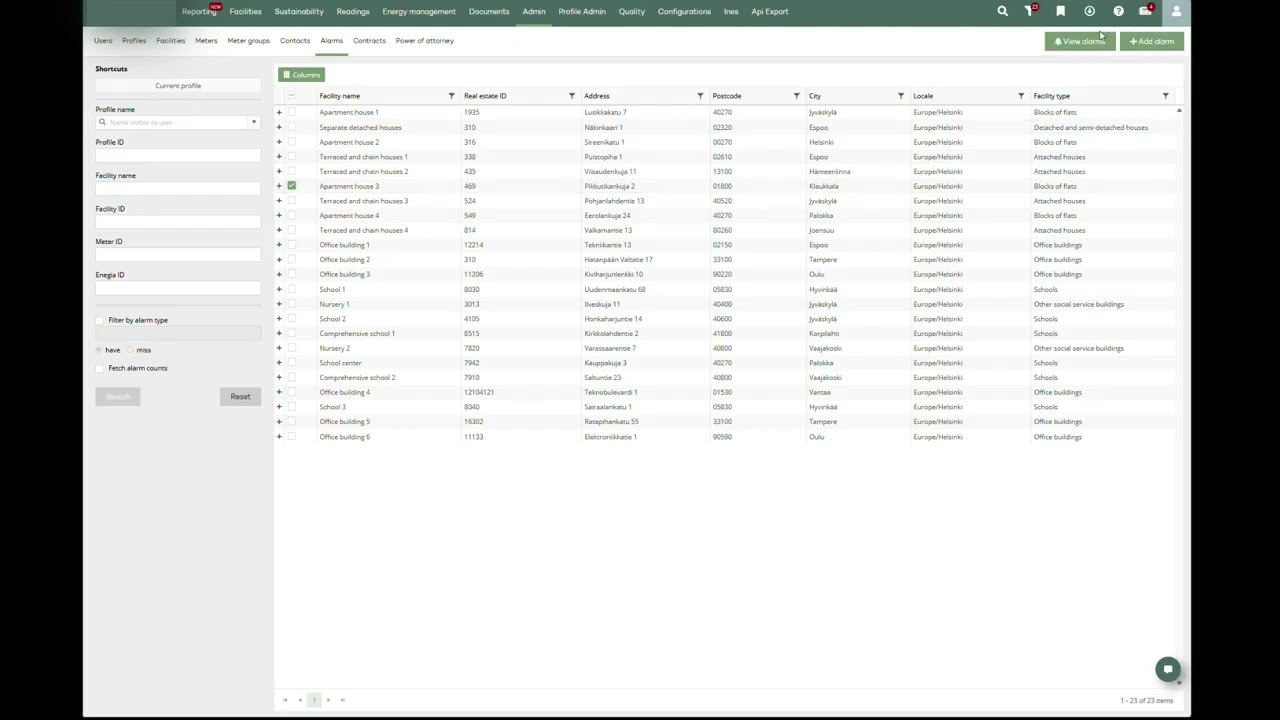The height and width of the screenshot is (720, 1280).
Task: Open the Reporting menu
Action: tap(199, 11)
